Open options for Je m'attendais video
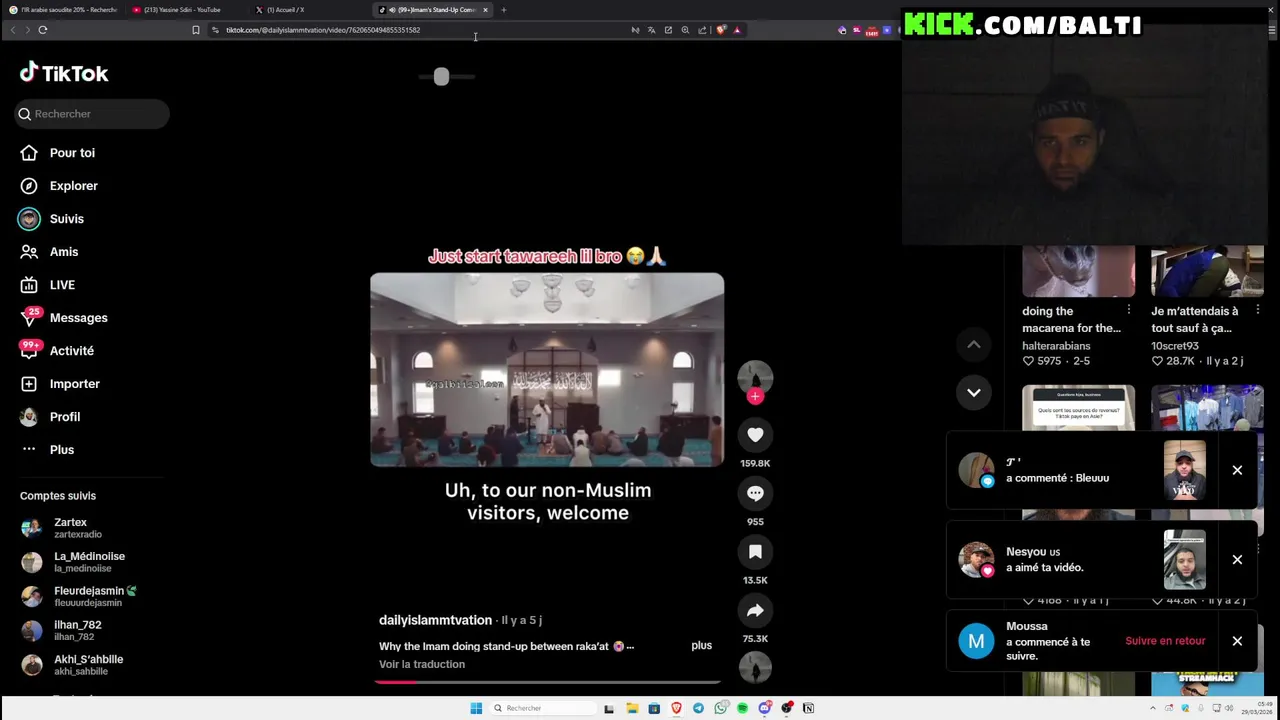The width and height of the screenshot is (1280, 720). pyautogui.click(x=1257, y=311)
